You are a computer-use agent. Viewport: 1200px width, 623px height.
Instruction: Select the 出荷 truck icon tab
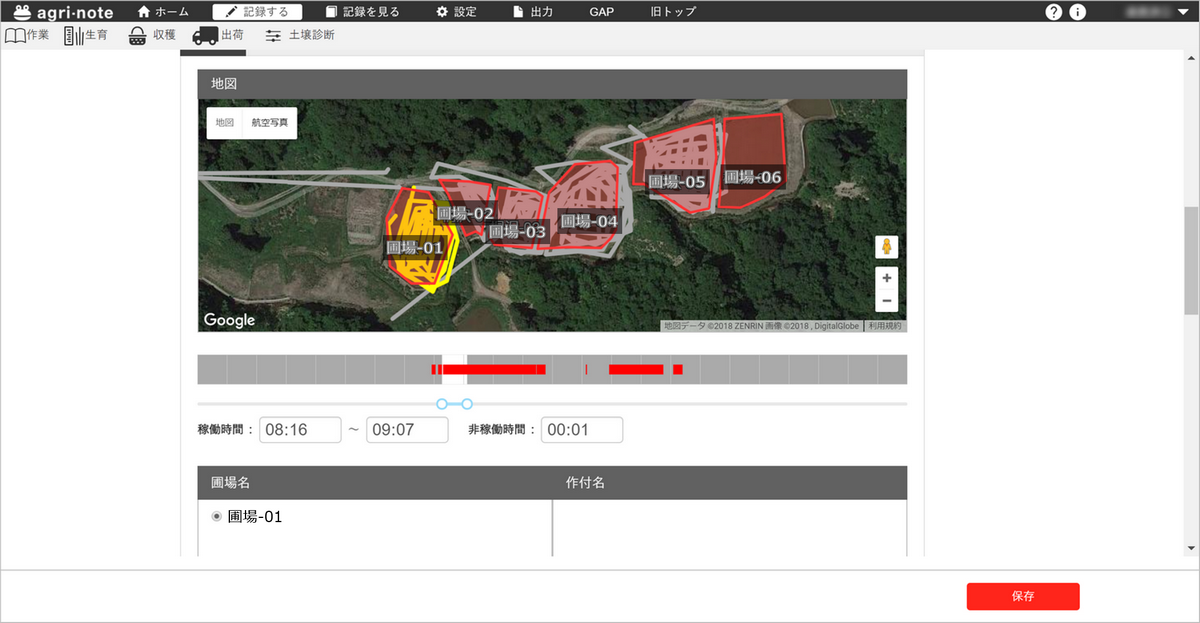point(218,36)
